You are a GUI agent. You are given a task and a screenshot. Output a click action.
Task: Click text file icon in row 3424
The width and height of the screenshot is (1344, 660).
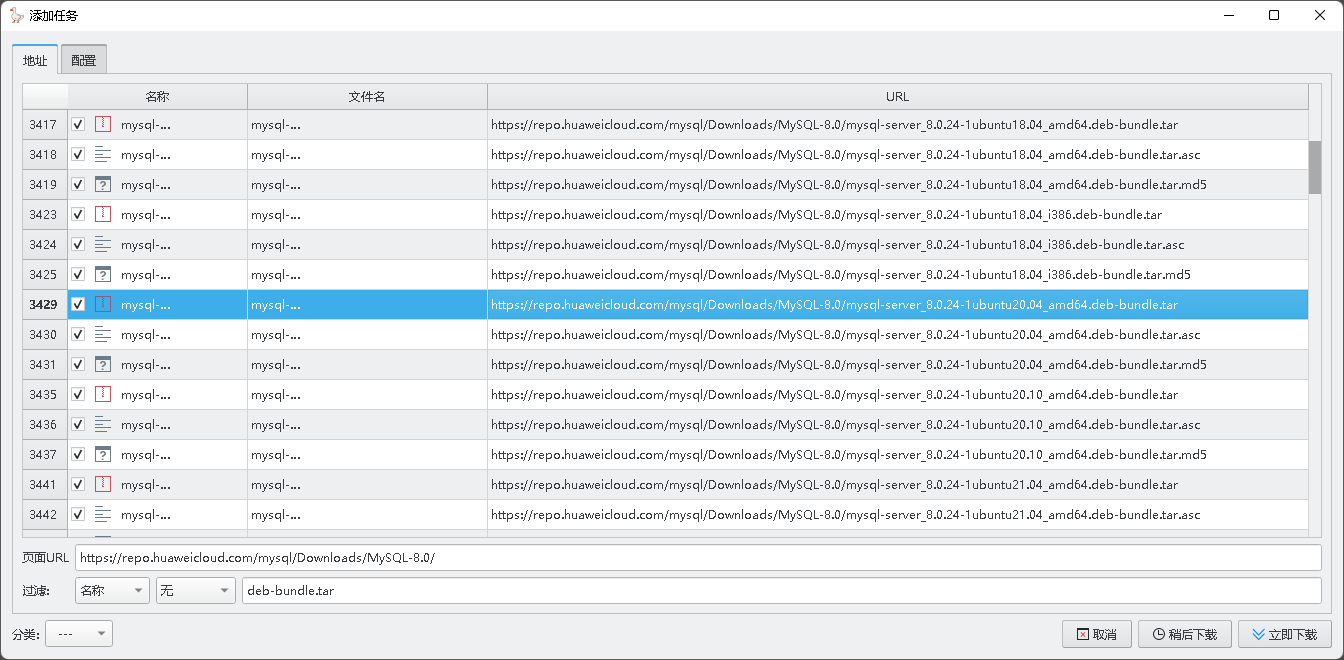click(103, 245)
